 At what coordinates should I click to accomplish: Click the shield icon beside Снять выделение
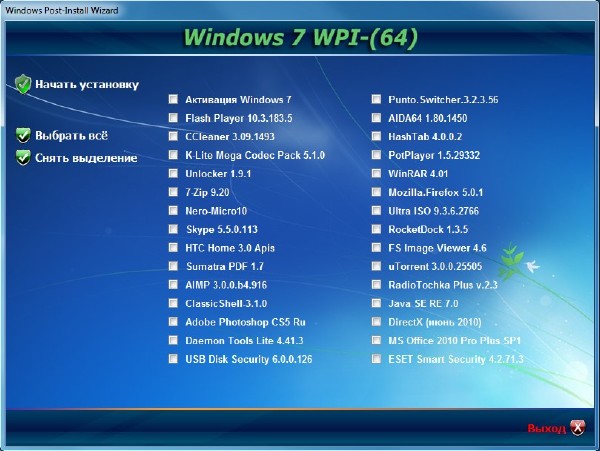[x=23, y=157]
